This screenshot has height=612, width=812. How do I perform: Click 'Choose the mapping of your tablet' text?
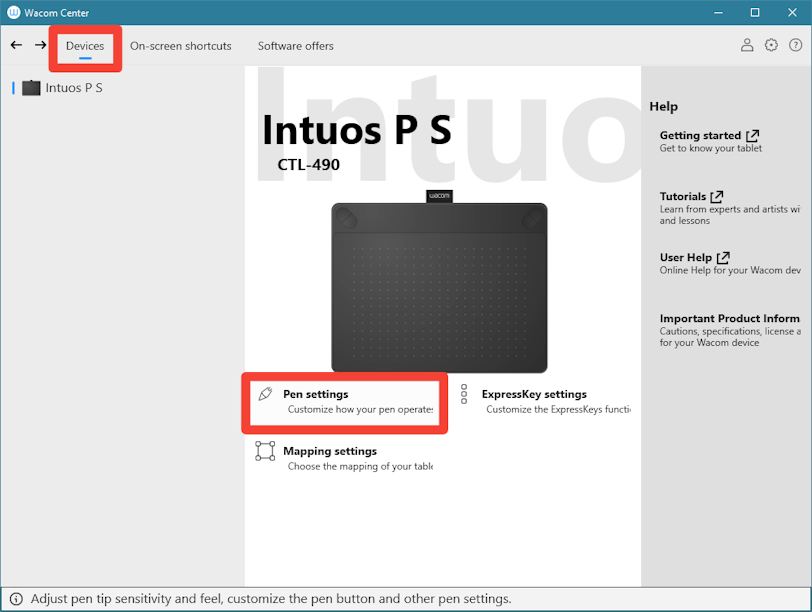coord(360,466)
